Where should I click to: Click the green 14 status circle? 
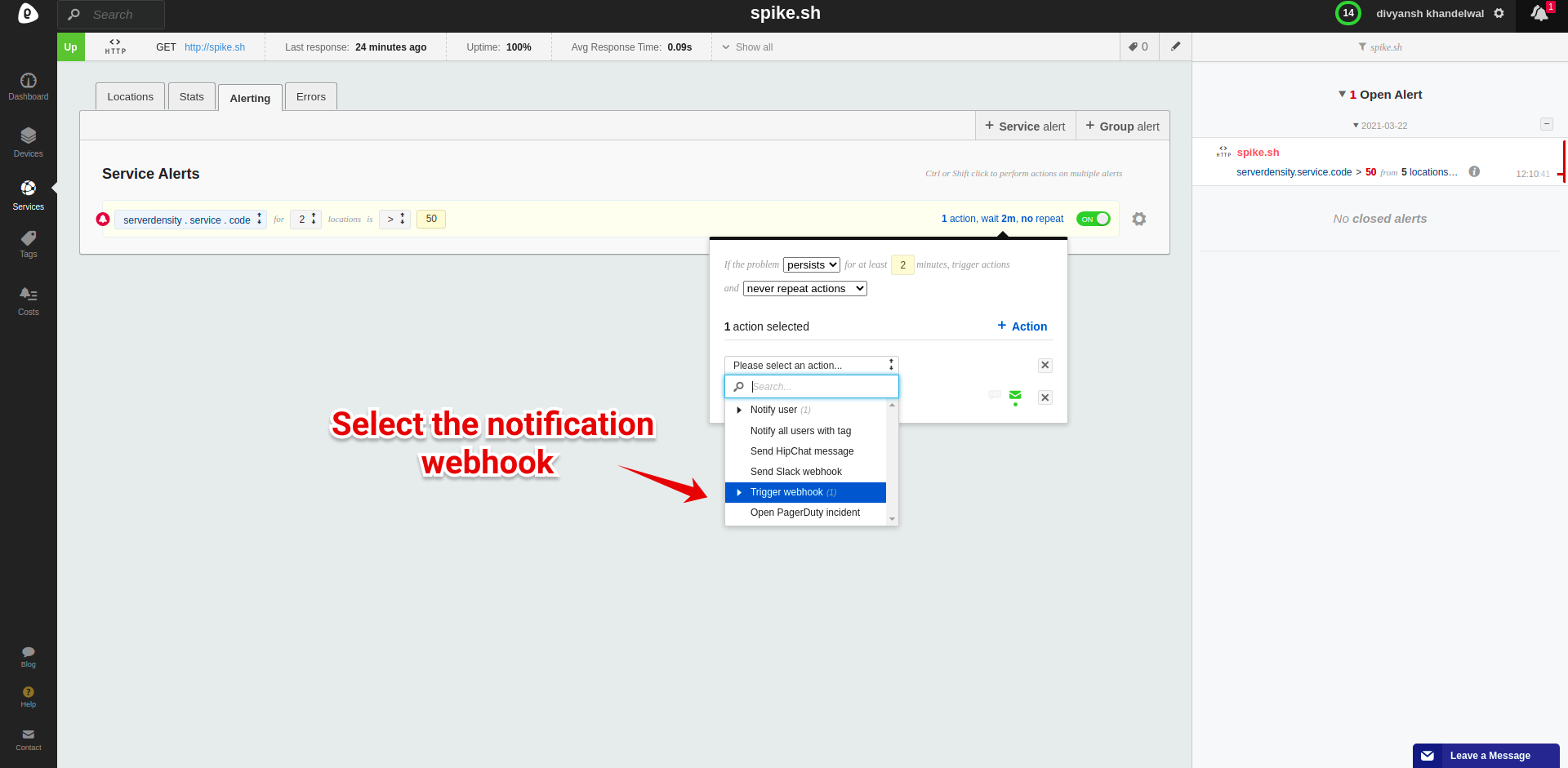pyautogui.click(x=1348, y=13)
